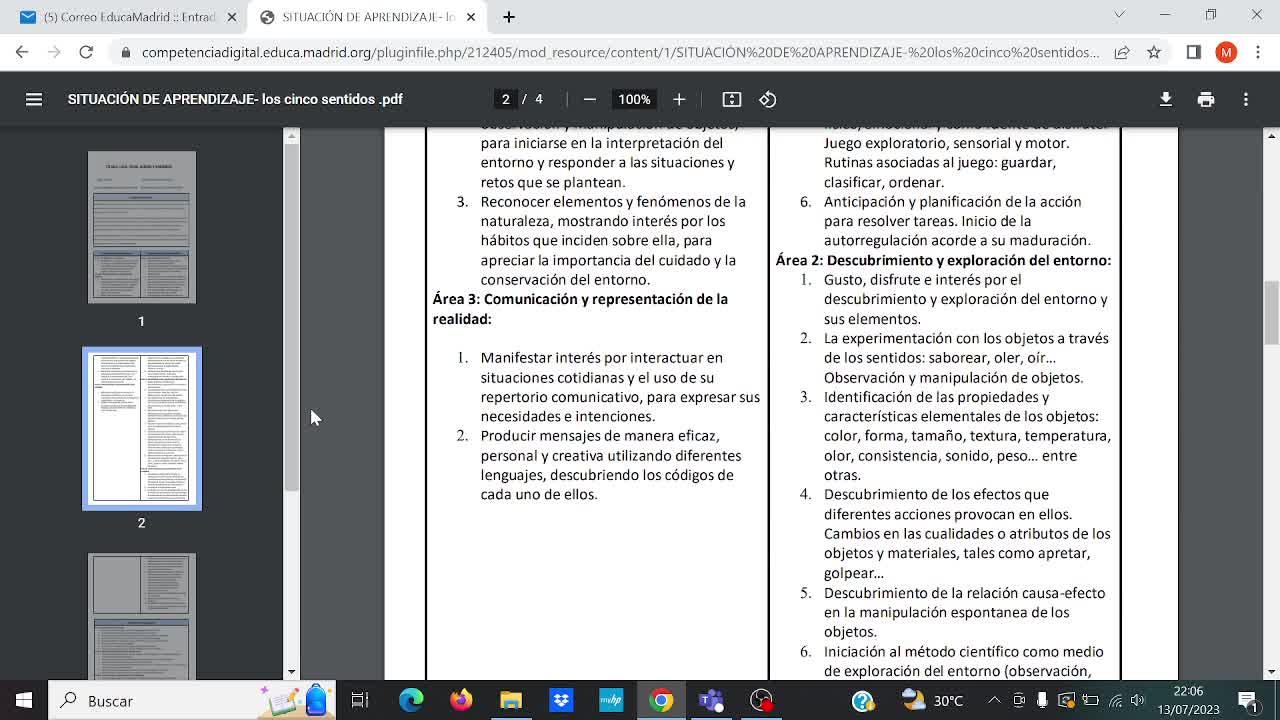
Task: Launch Firefox from the taskbar
Action: 461,700
